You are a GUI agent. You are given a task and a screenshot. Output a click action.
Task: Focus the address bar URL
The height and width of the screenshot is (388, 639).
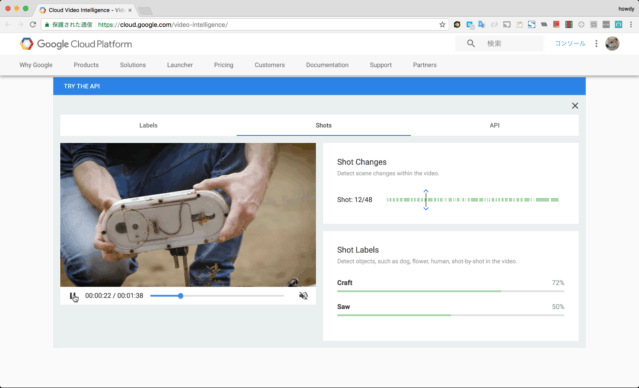coord(163,24)
